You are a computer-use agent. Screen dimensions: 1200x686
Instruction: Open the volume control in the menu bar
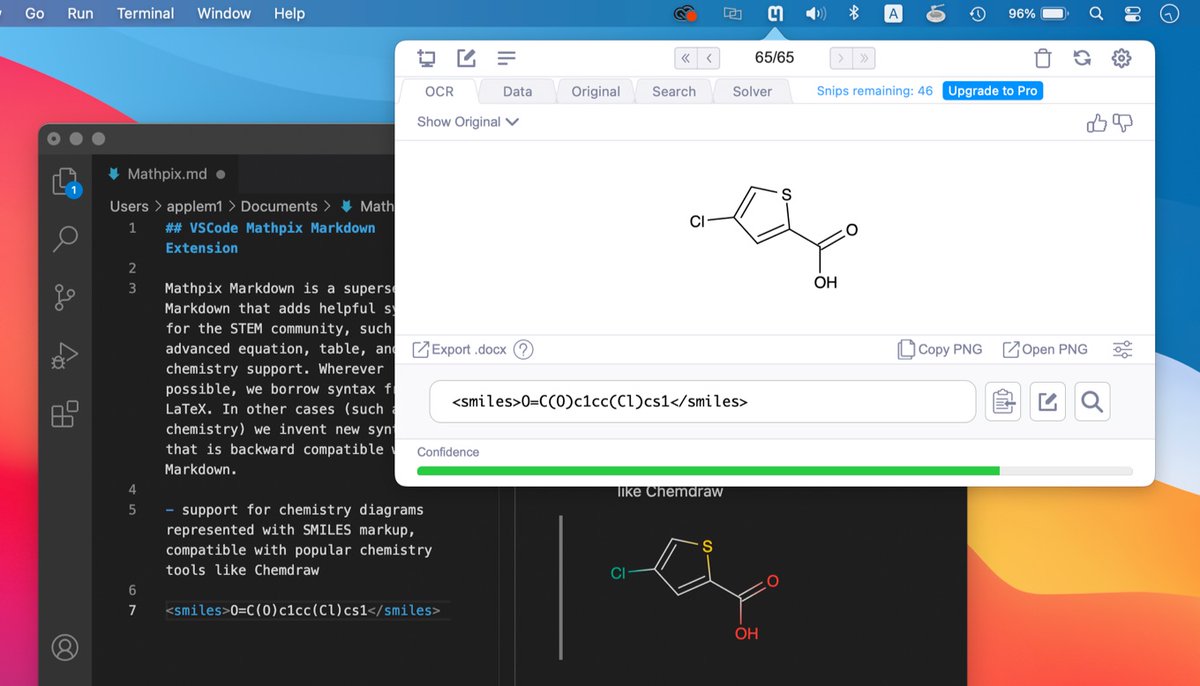coord(815,14)
